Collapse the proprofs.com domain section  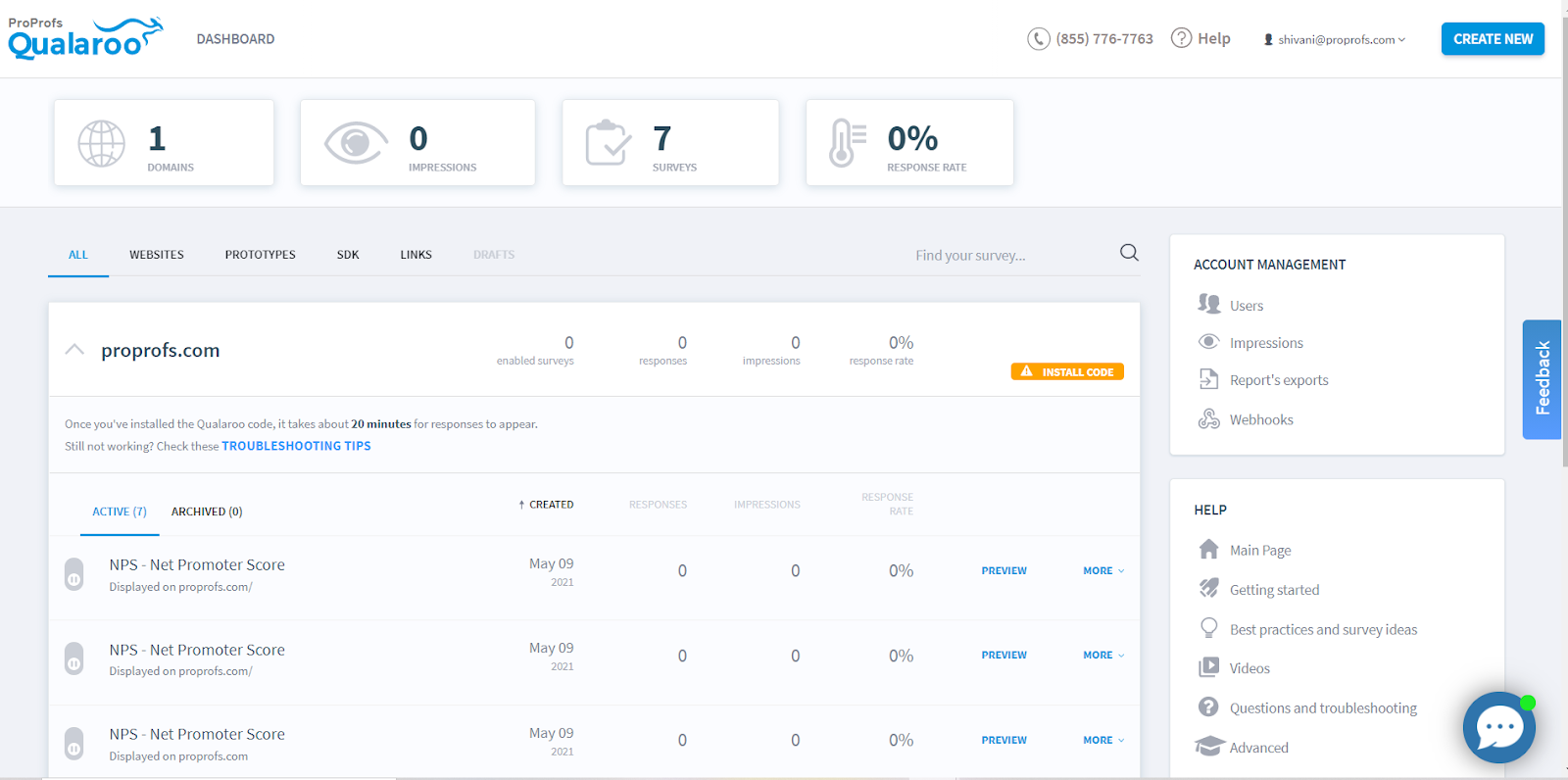coord(74,350)
